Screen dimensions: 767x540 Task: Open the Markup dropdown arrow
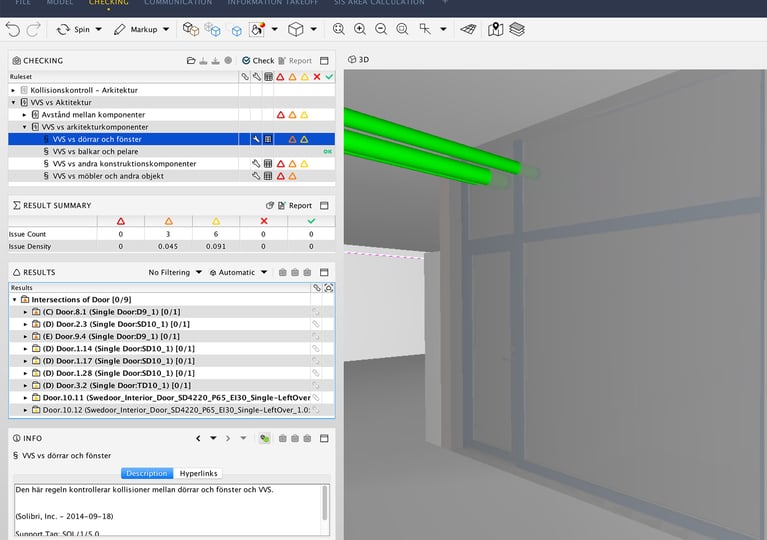coord(166,29)
